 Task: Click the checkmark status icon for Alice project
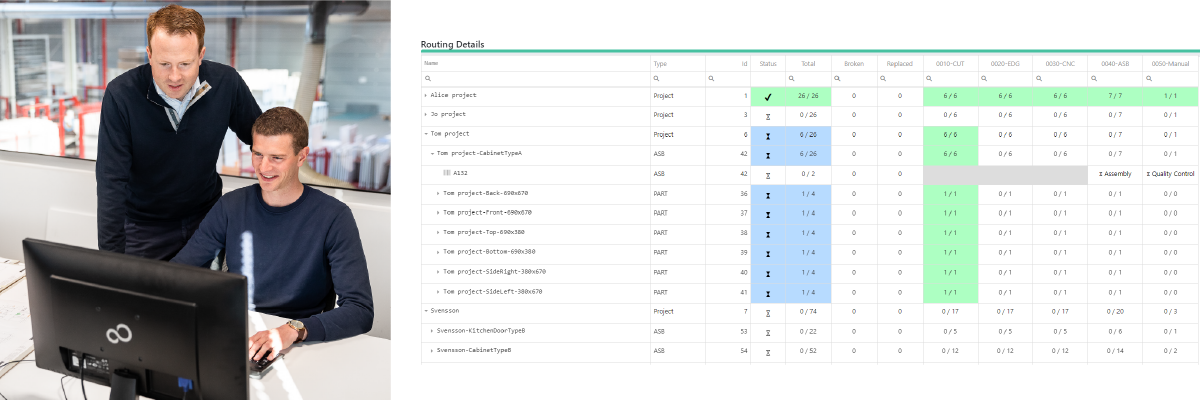(x=768, y=97)
